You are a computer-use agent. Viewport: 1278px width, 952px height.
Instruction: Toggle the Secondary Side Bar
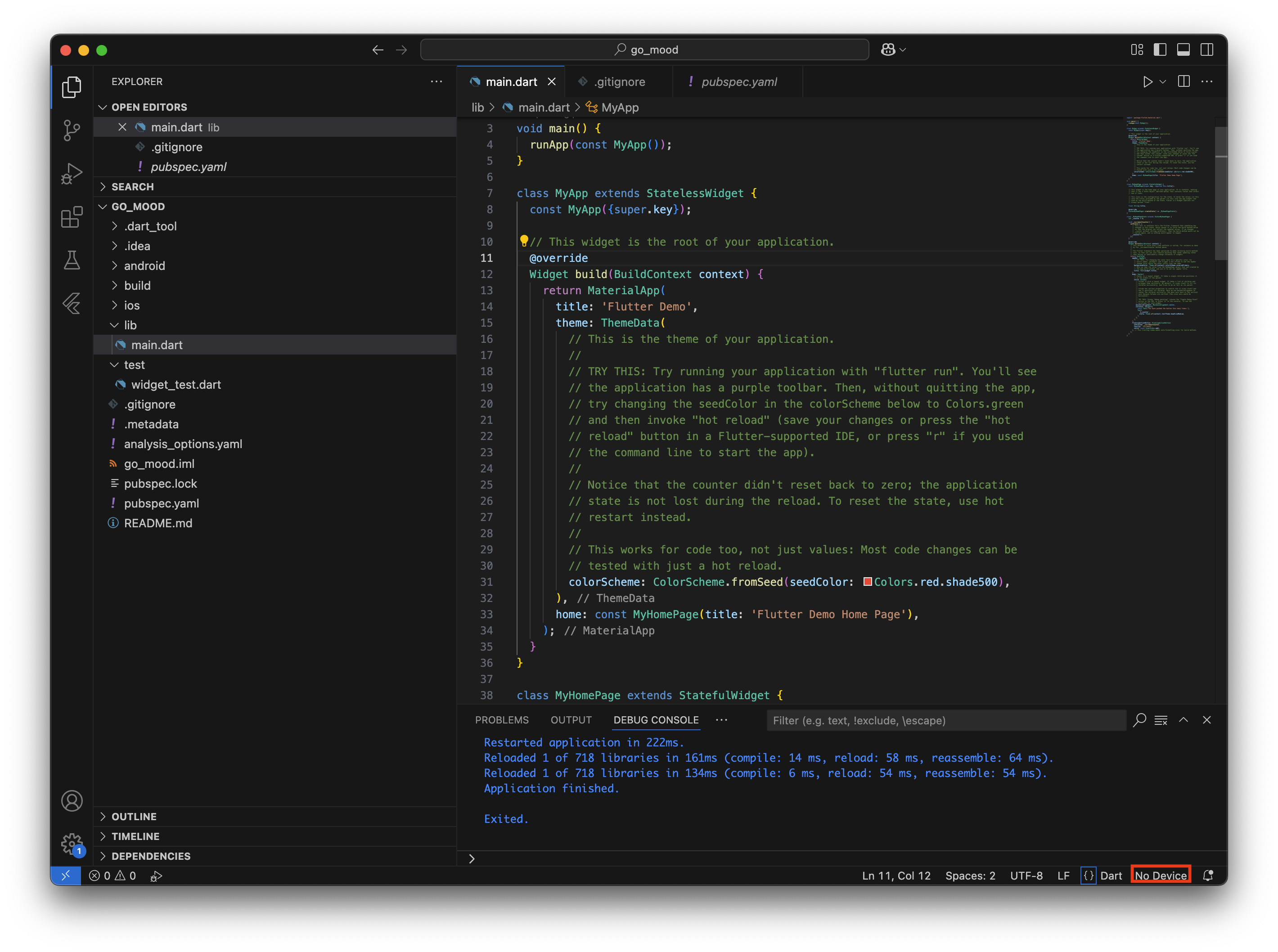pos(1206,50)
